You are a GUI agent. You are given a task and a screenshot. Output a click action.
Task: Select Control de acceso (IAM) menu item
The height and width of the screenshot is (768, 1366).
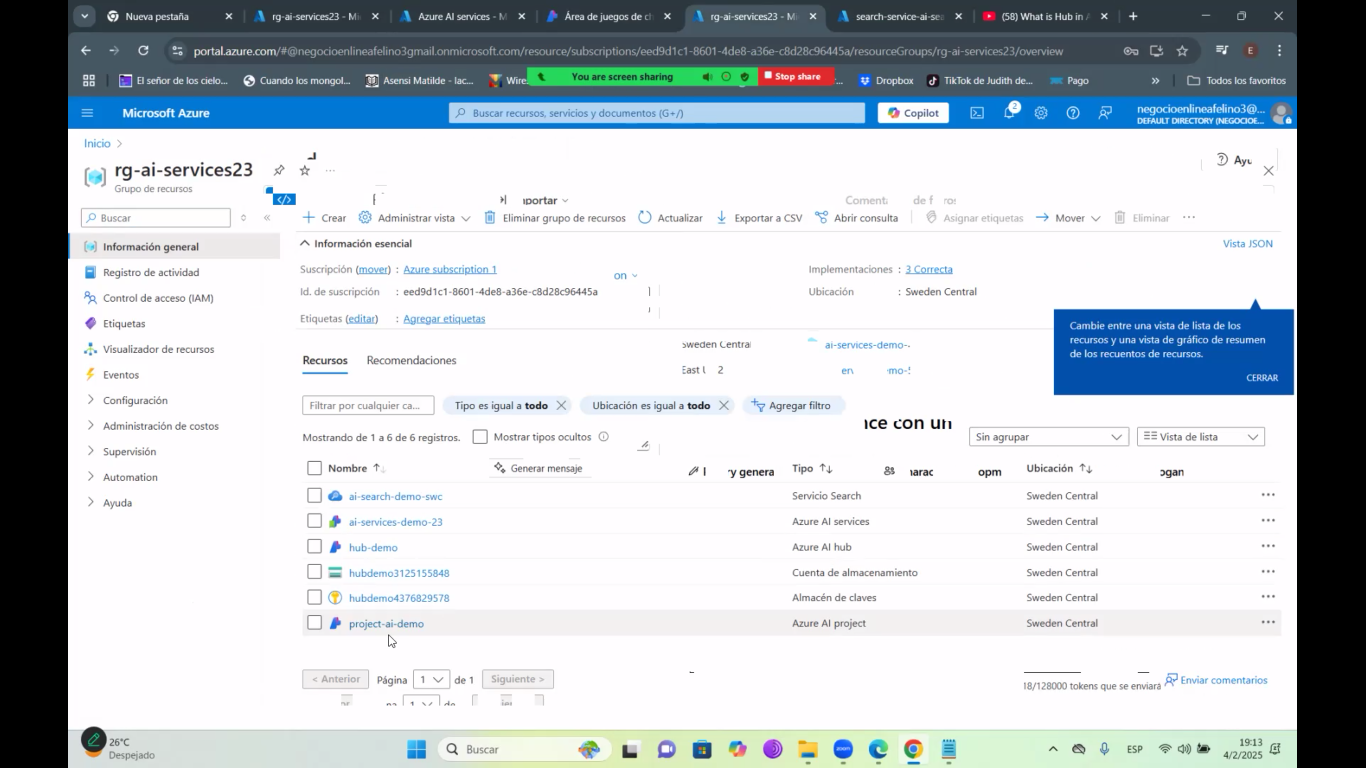point(158,298)
